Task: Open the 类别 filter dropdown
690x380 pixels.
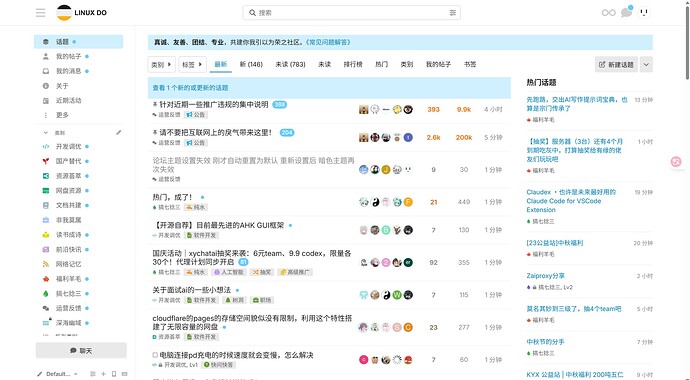Action: click(x=161, y=64)
